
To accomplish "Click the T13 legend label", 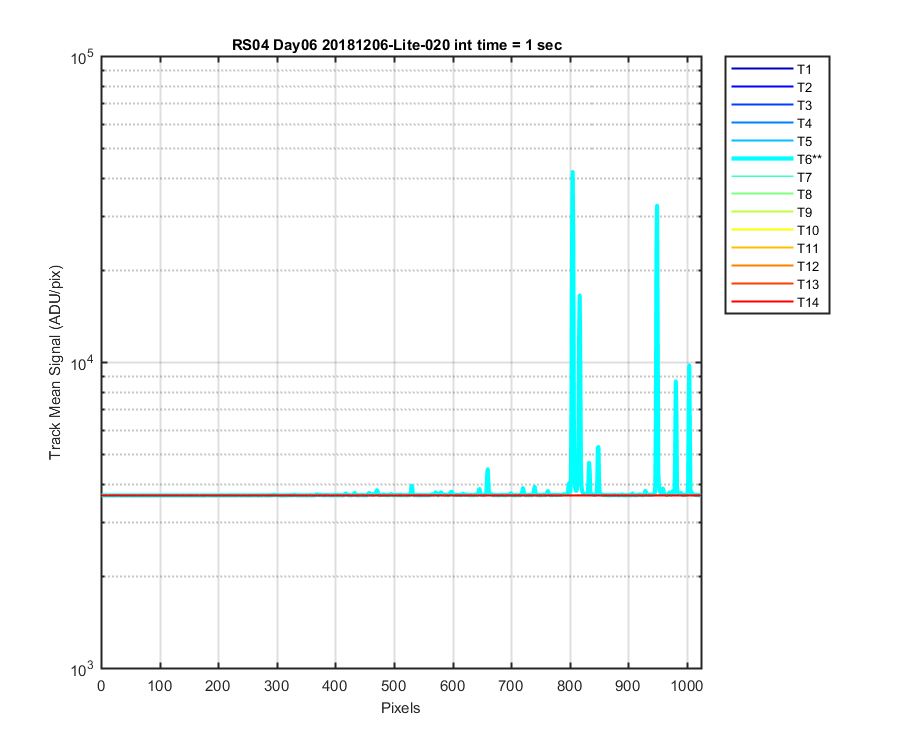I will [x=808, y=285].
